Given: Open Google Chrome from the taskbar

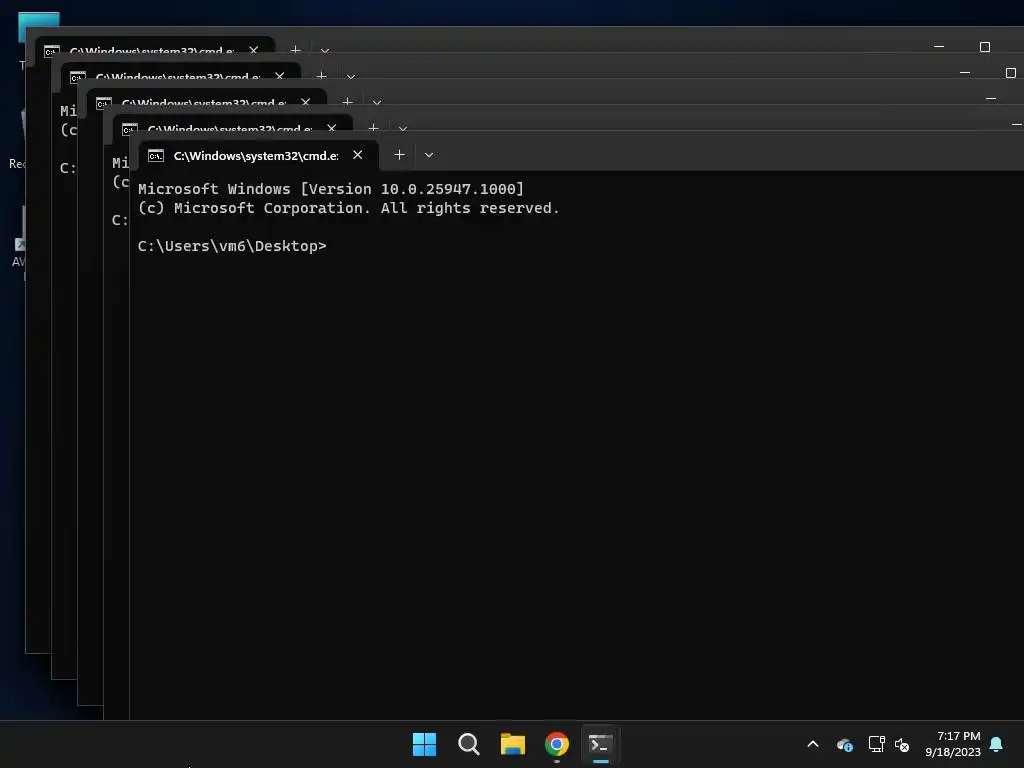Looking at the screenshot, I should click(556, 744).
